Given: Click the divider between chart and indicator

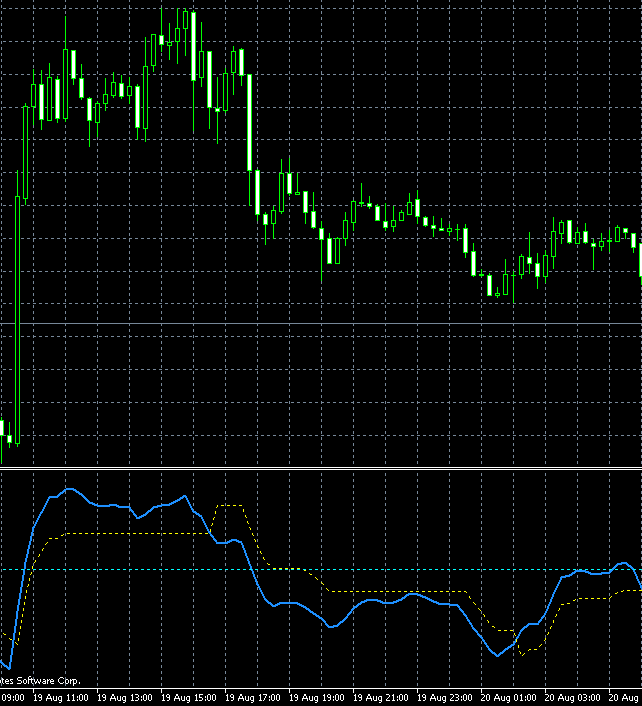Looking at the screenshot, I should pos(320,468).
